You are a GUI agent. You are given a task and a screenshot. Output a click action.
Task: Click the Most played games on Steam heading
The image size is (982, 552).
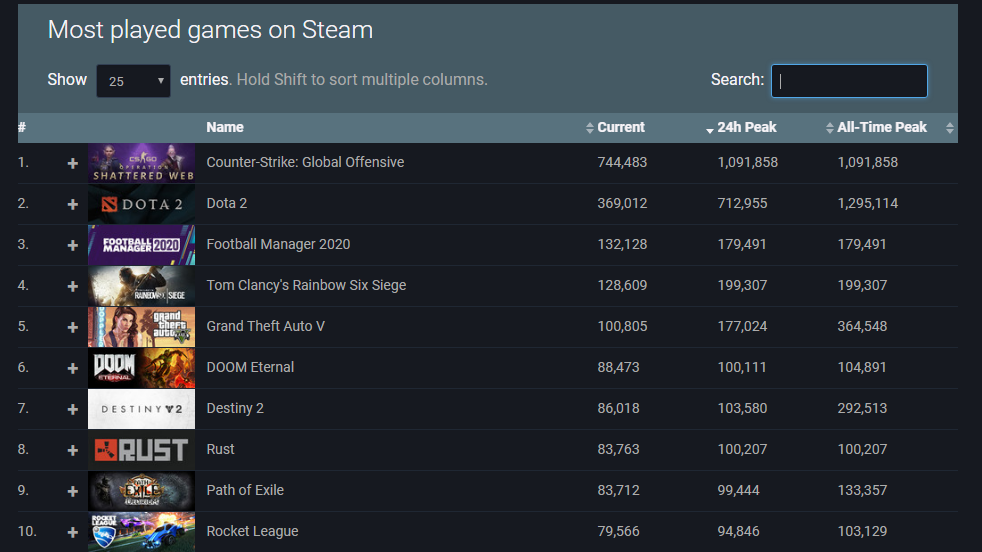point(210,29)
